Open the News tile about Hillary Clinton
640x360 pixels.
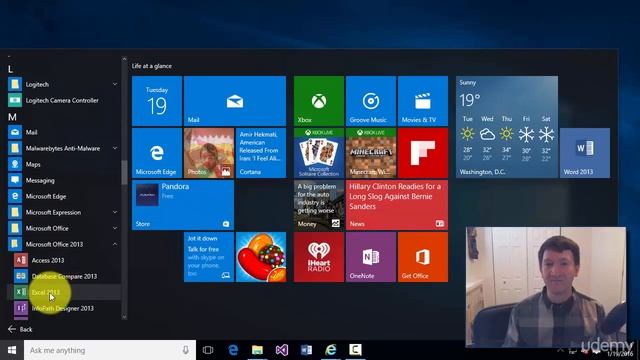pos(397,205)
